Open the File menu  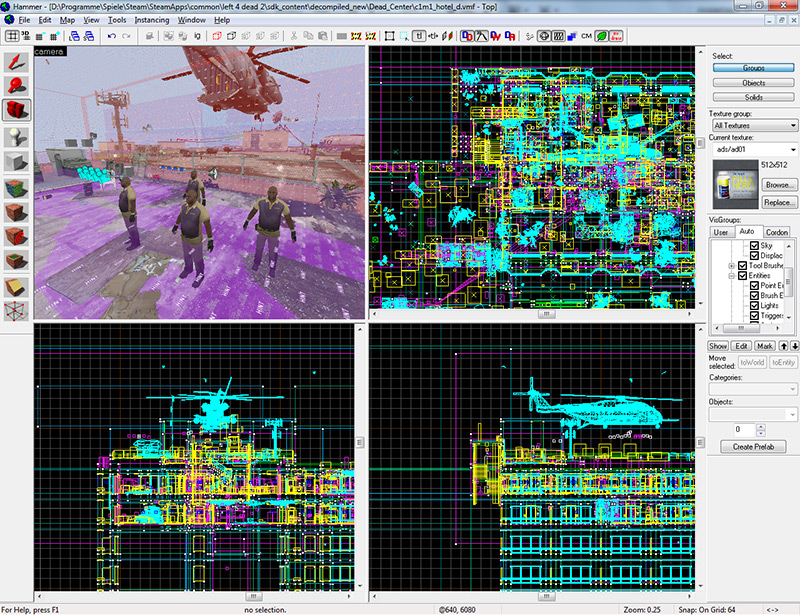pos(24,20)
